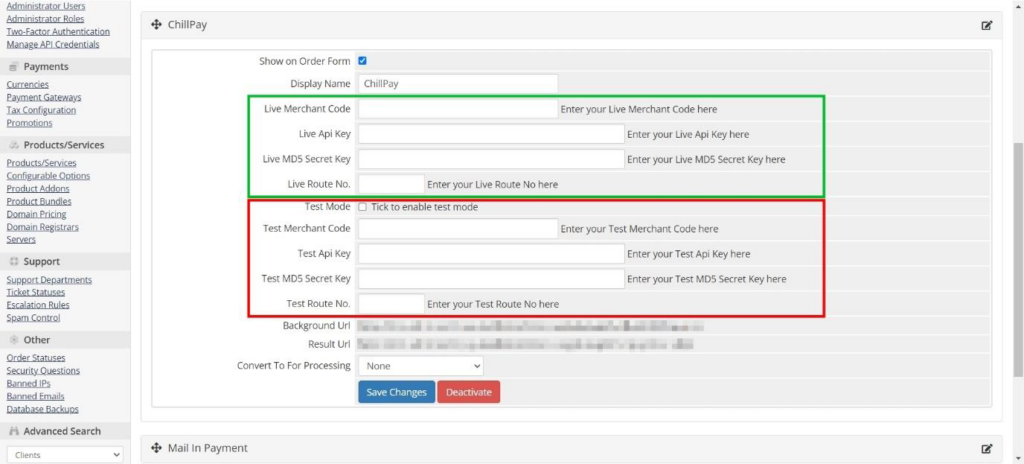Screen dimensions: 1024x464
Task: Open the Manage API Credentials link
Action: pyautogui.click(x=53, y=44)
